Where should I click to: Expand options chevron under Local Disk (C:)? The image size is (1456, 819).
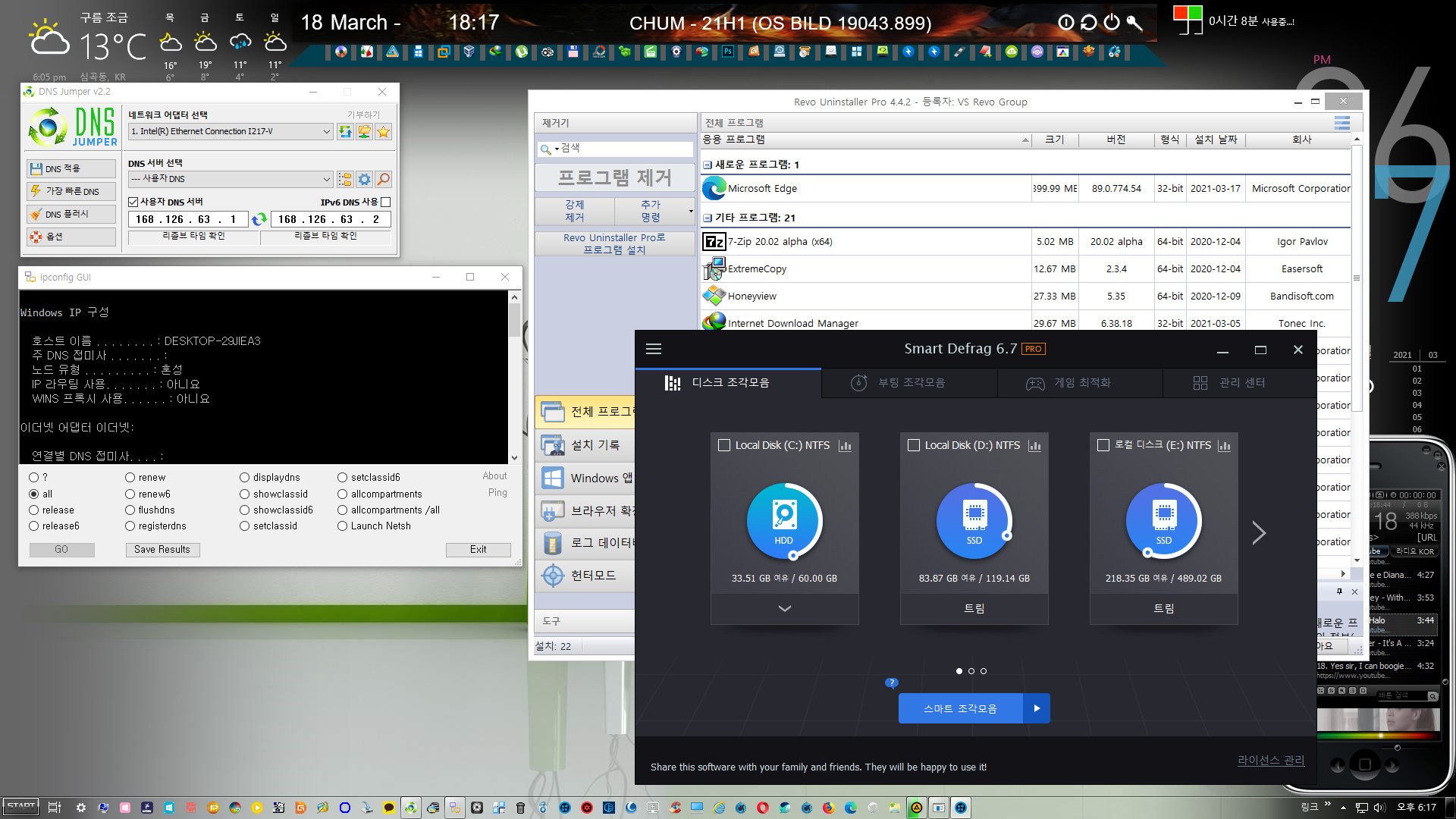pos(784,608)
